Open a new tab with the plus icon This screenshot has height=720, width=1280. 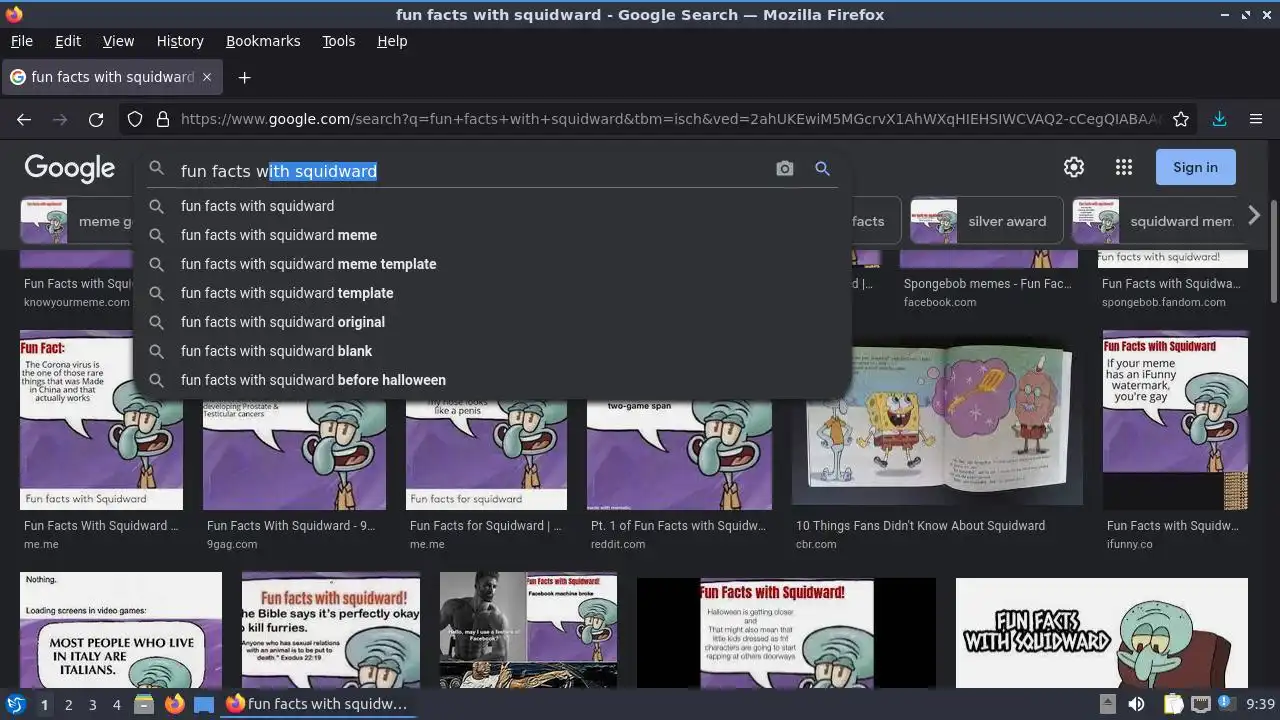[244, 77]
